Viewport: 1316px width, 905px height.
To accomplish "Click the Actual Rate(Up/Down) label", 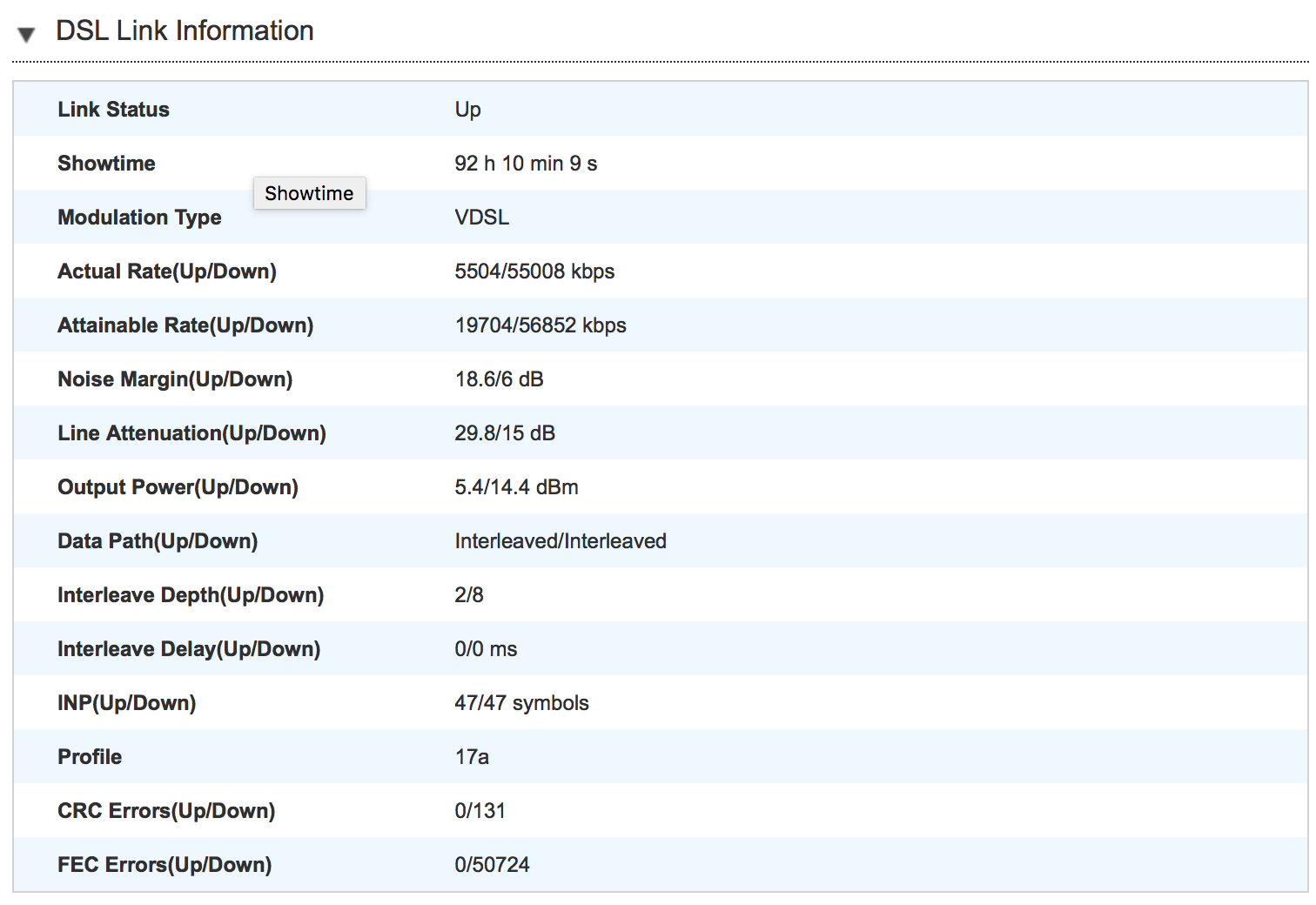I will [x=166, y=271].
